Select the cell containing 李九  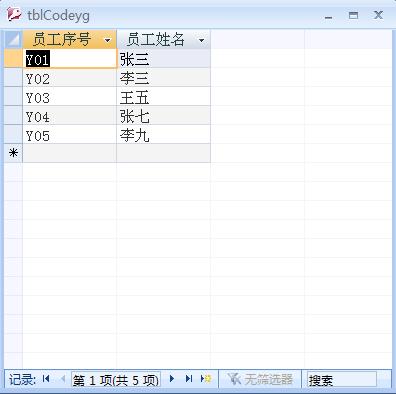tap(164, 135)
